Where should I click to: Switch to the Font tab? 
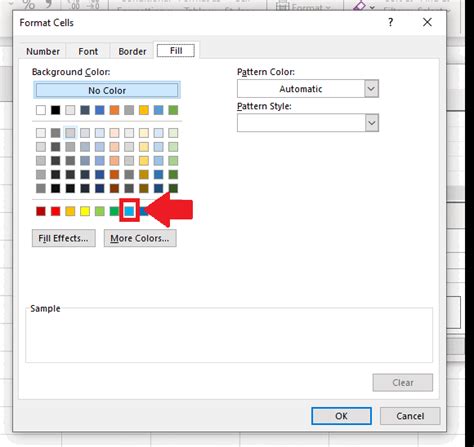coord(88,51)
